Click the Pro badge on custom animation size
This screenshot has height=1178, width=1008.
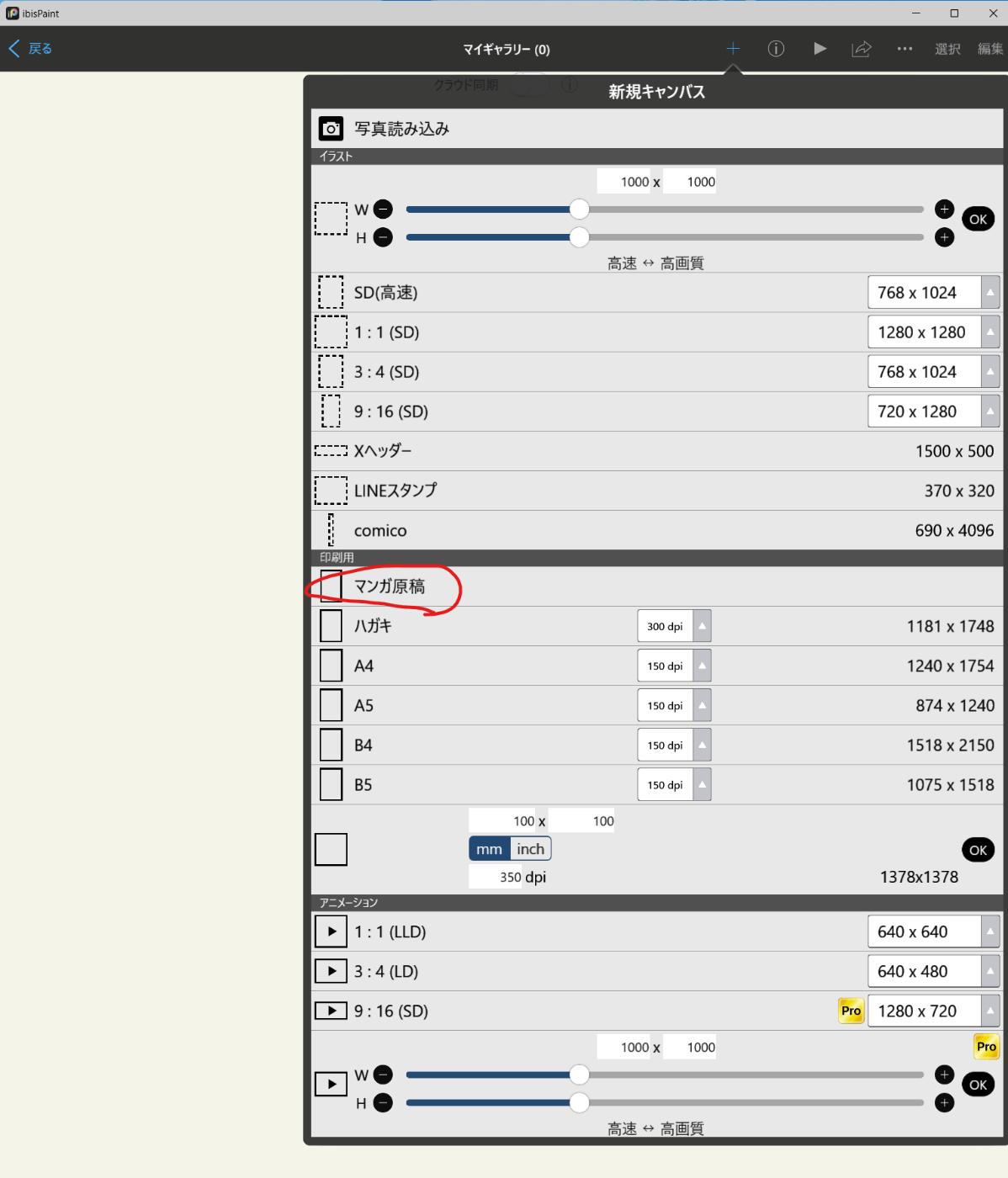986,1047
